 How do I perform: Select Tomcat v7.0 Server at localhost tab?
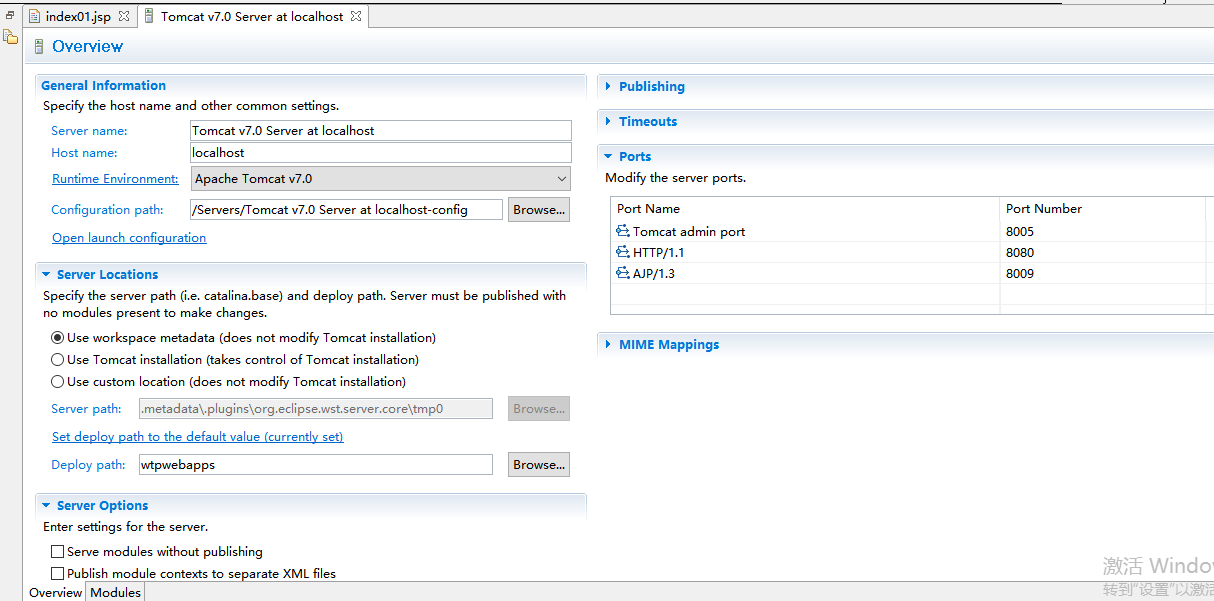point(252,17)
